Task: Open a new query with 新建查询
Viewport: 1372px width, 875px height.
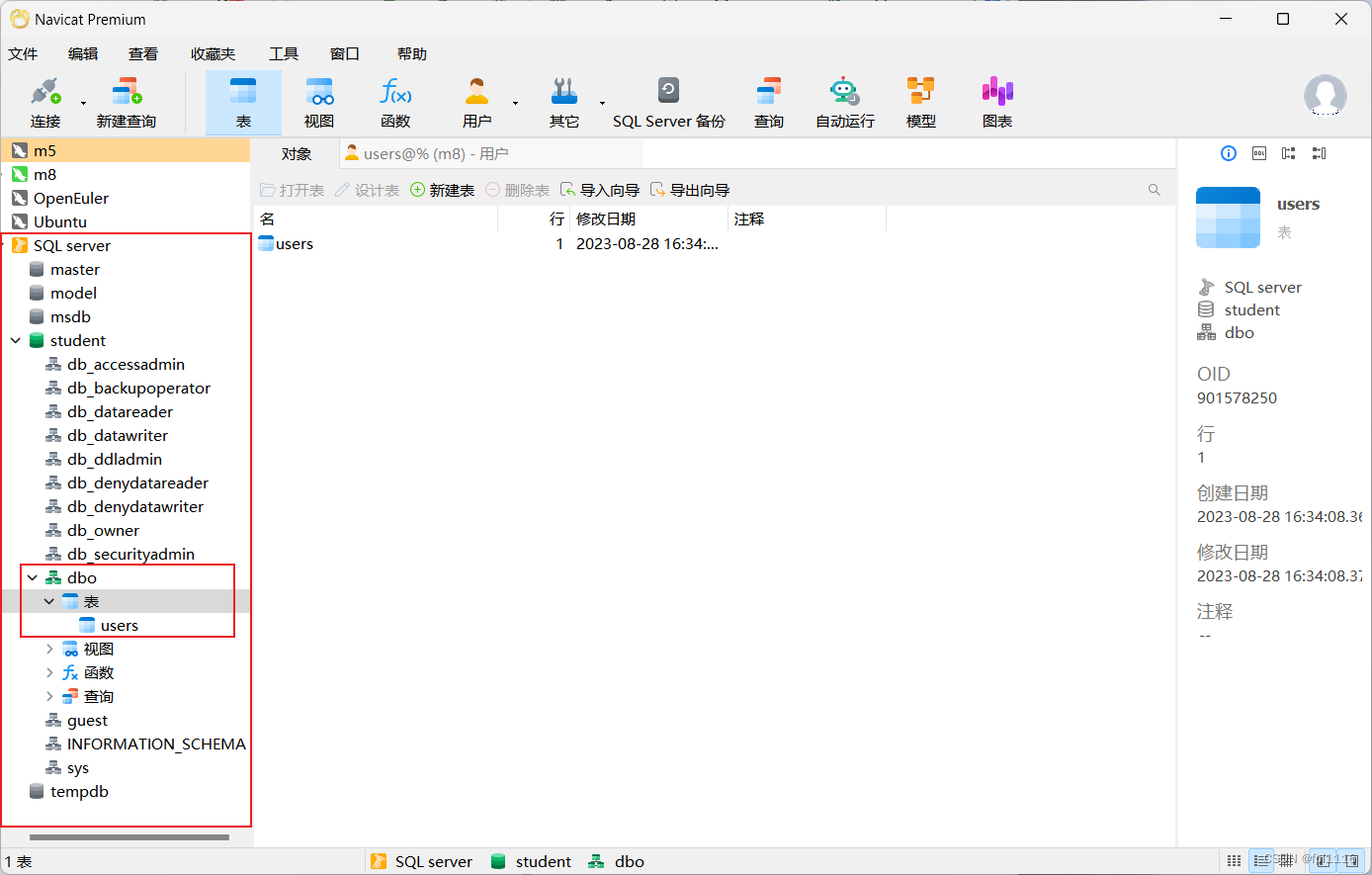Action: click(126, 100)
